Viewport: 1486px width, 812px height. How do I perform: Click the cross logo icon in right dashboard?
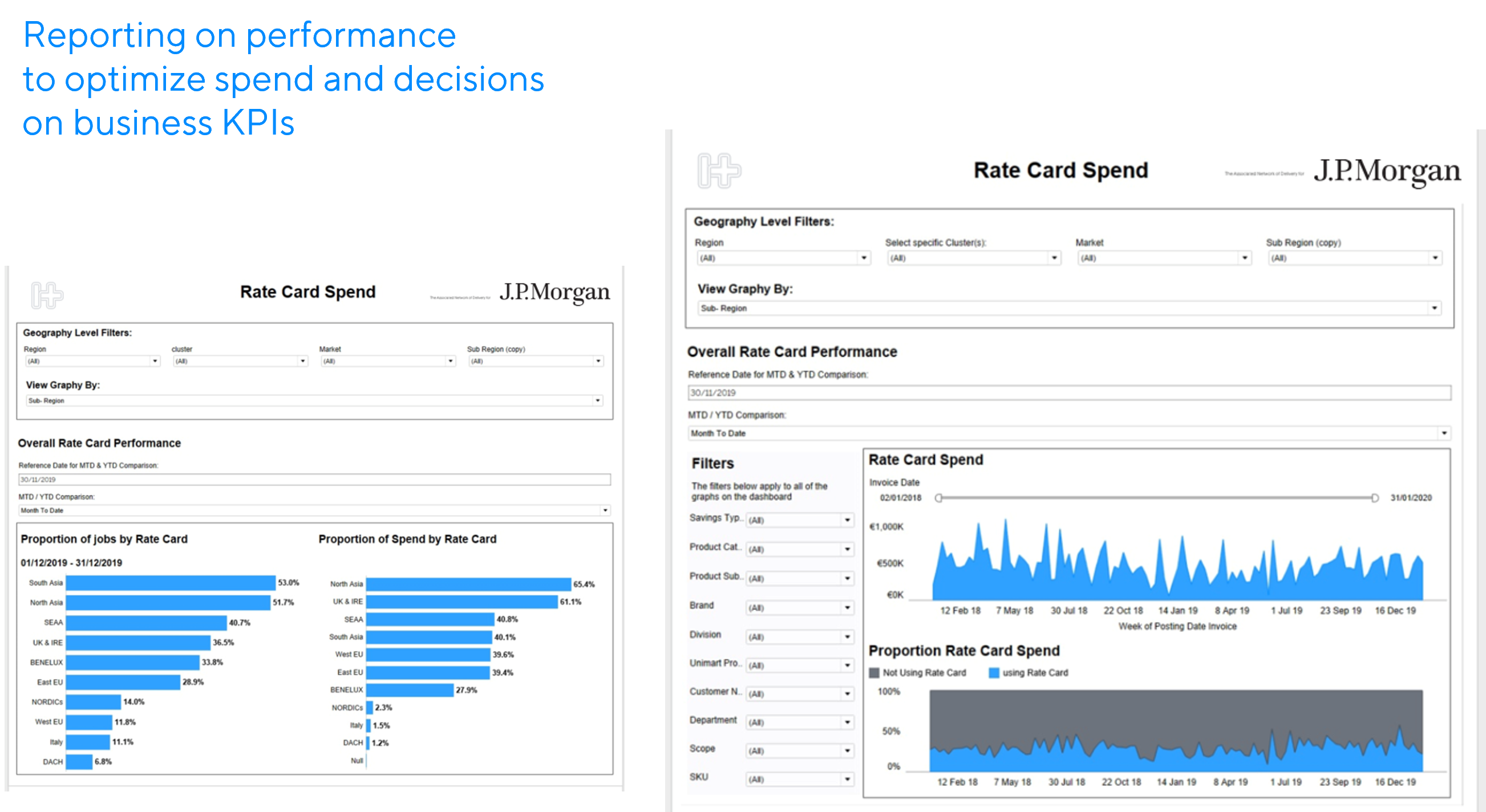pos(718,170)
